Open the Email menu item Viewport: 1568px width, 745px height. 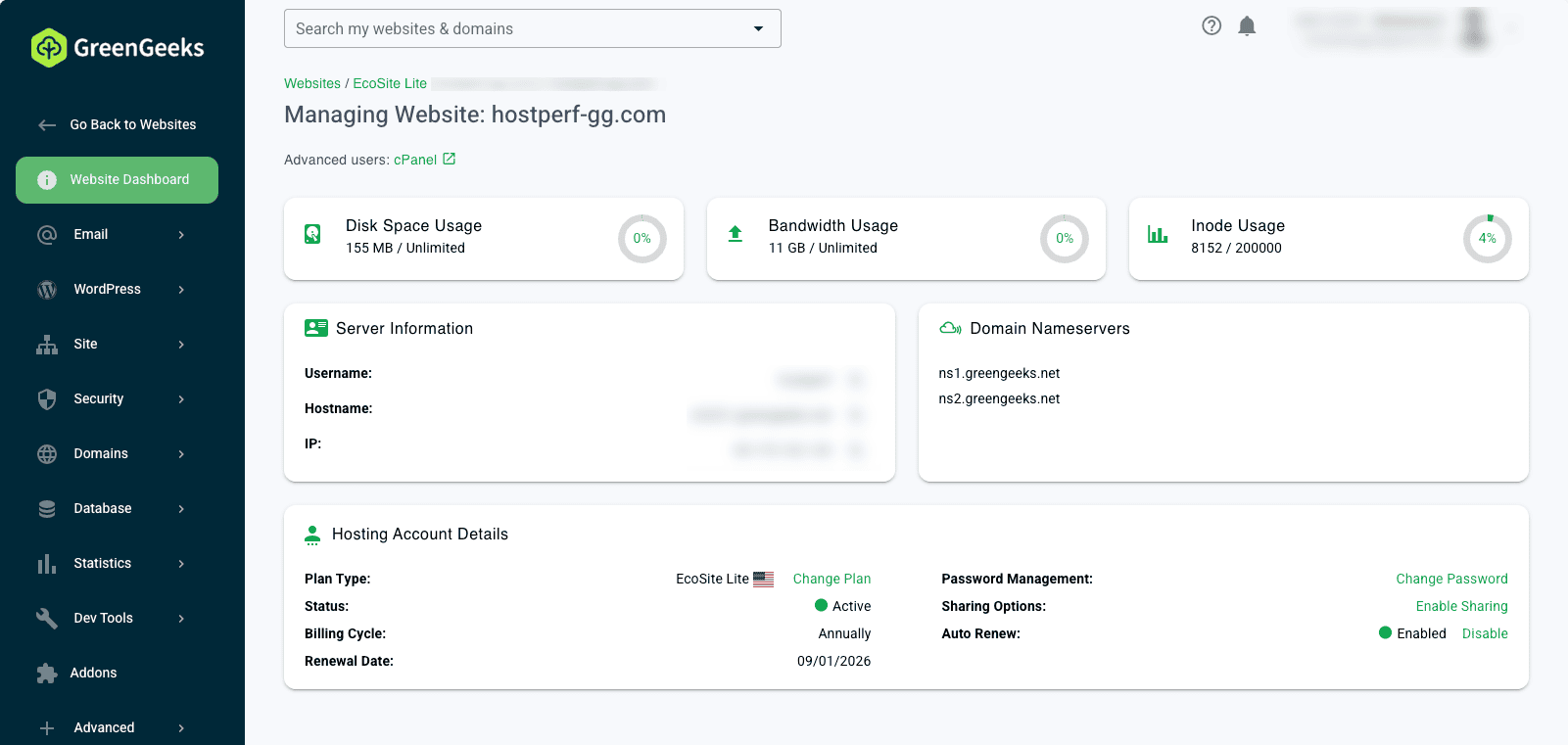click(x=117, y=235)
